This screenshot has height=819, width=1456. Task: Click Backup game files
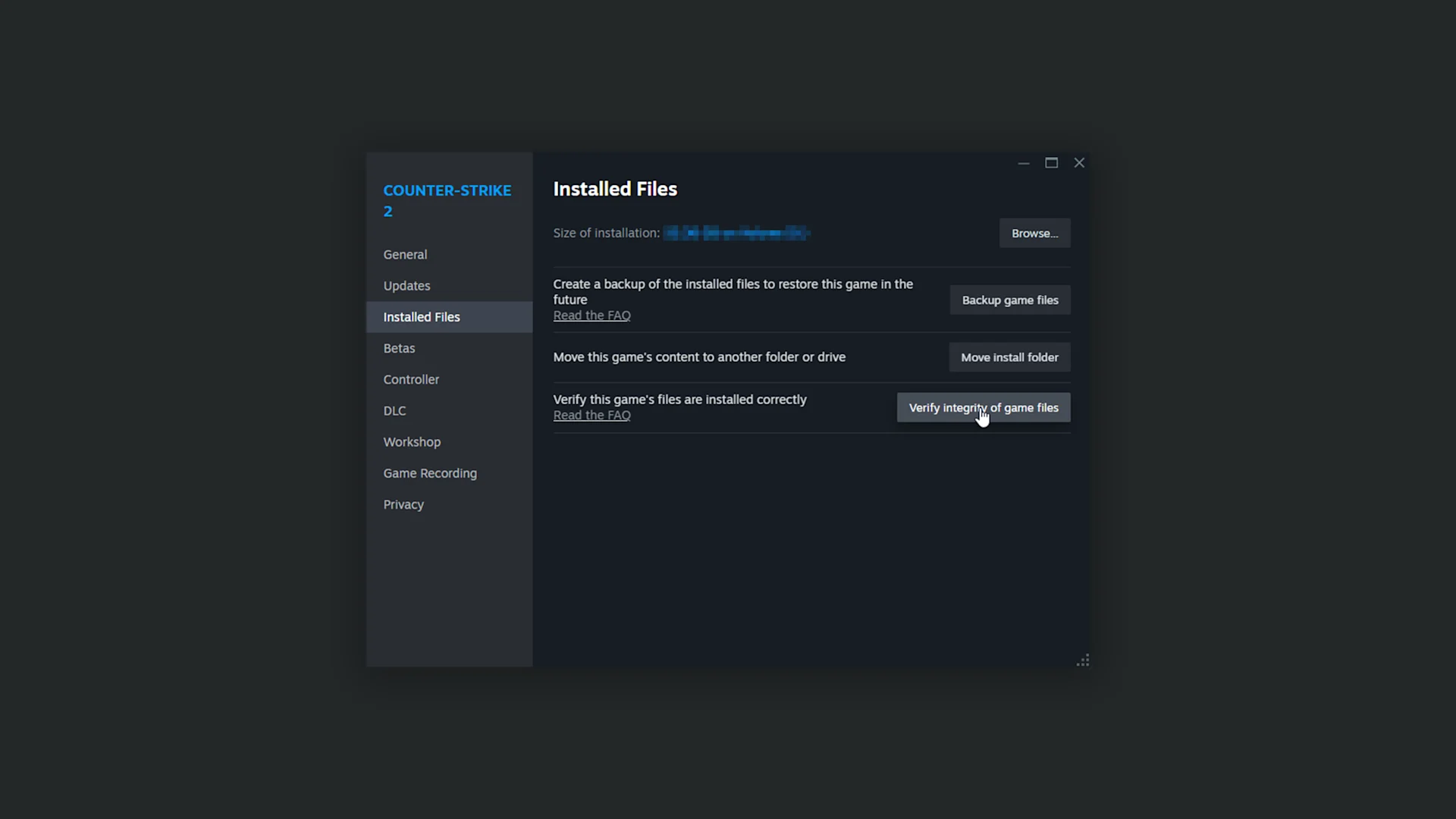1009,300
